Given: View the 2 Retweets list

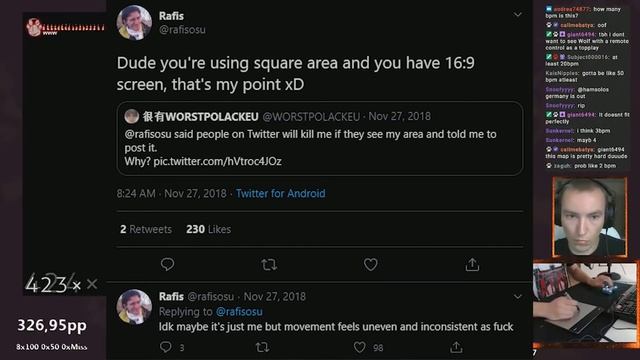Looking at the screenshot, I should click(x=146, y=229).
